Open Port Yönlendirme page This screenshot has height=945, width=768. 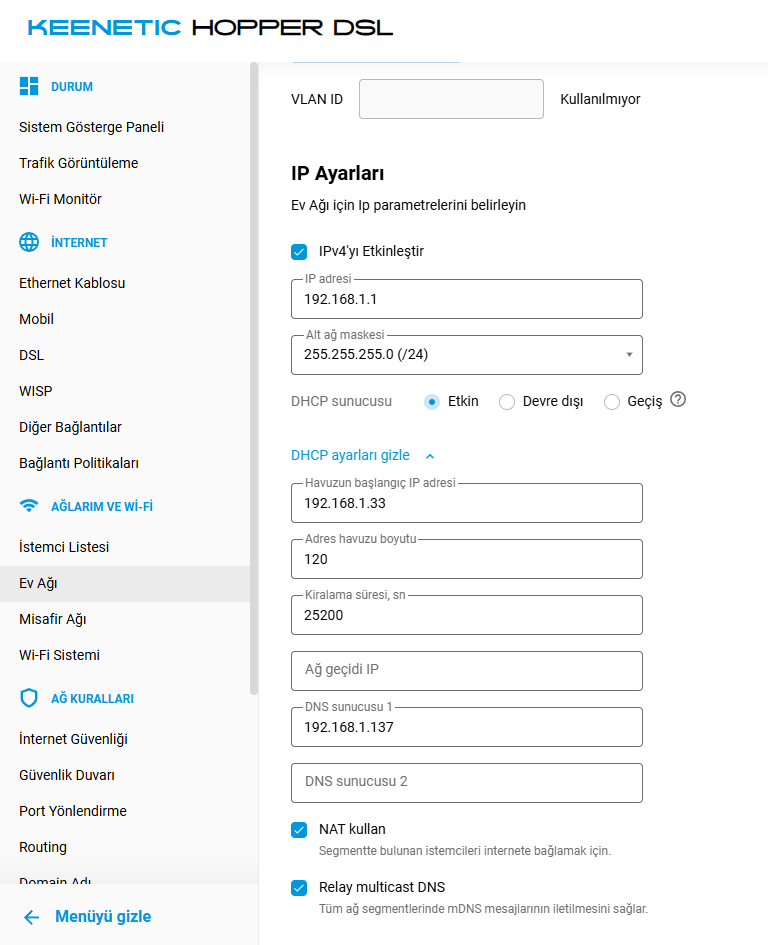point(73,811)
